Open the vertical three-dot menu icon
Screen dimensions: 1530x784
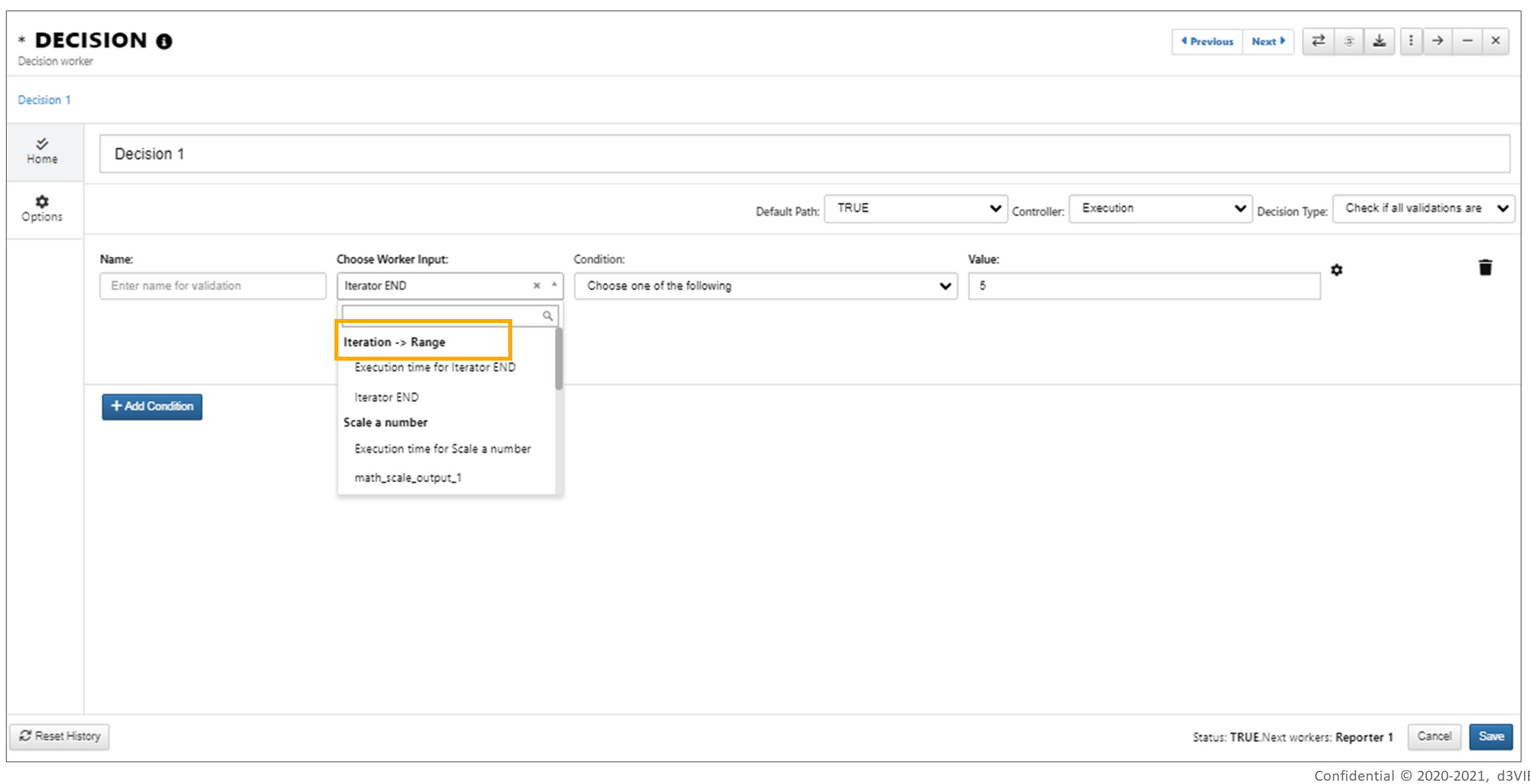[x=1411, y=41]
